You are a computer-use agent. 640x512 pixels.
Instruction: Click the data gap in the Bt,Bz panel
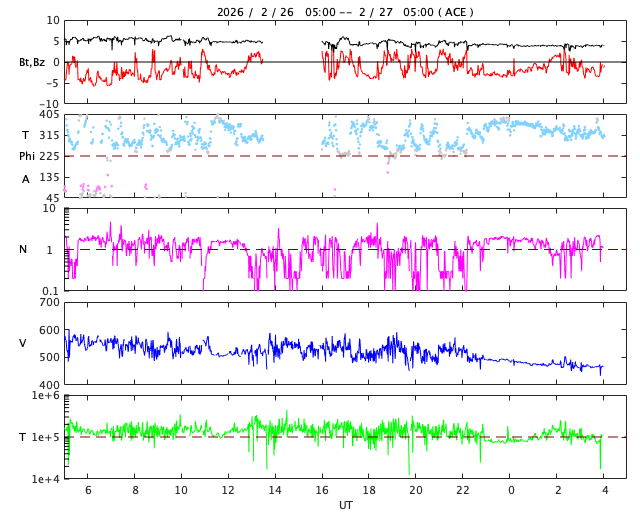pyautogui.click(x=292, y=61)
